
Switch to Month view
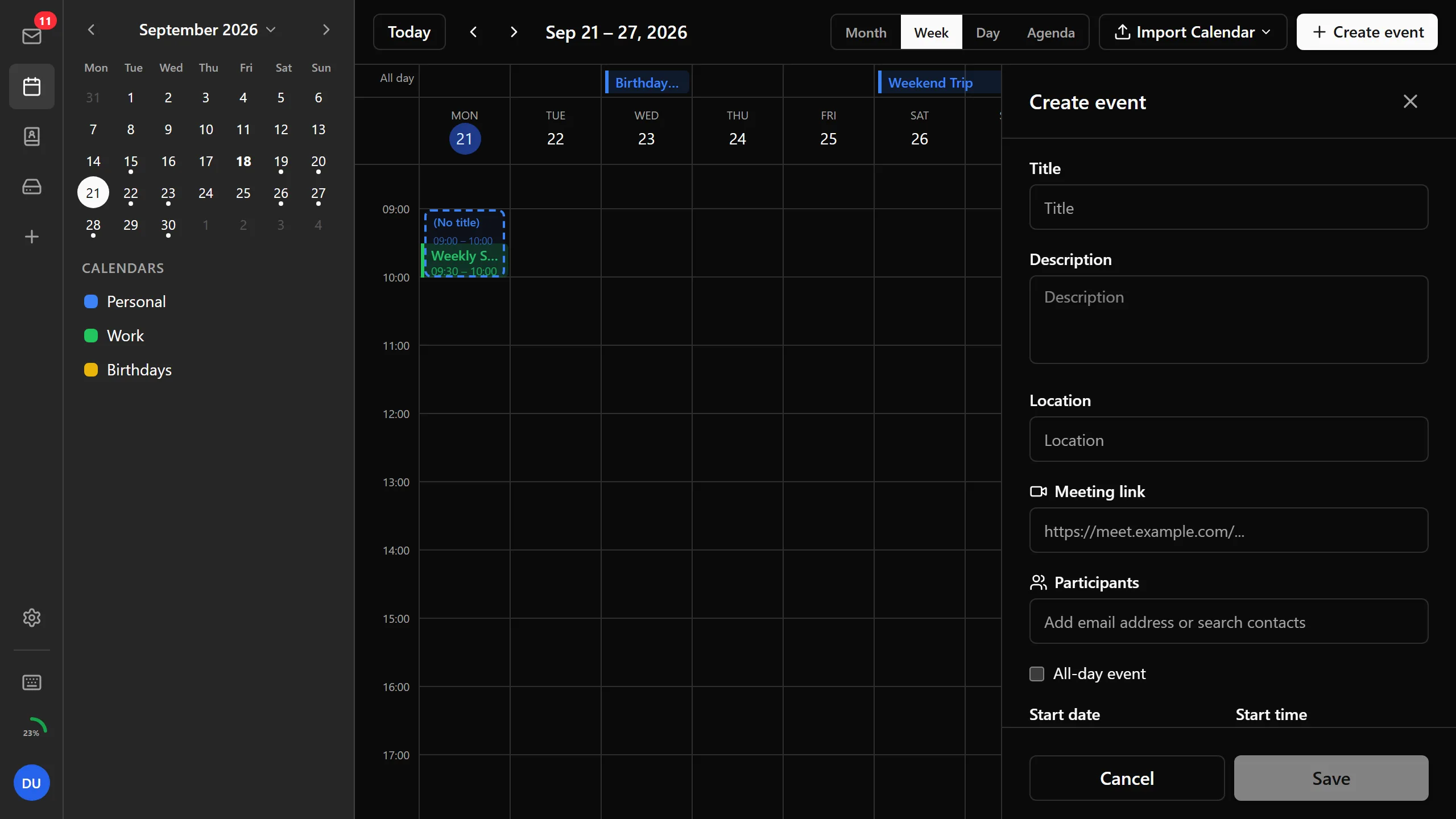(866, 32)
